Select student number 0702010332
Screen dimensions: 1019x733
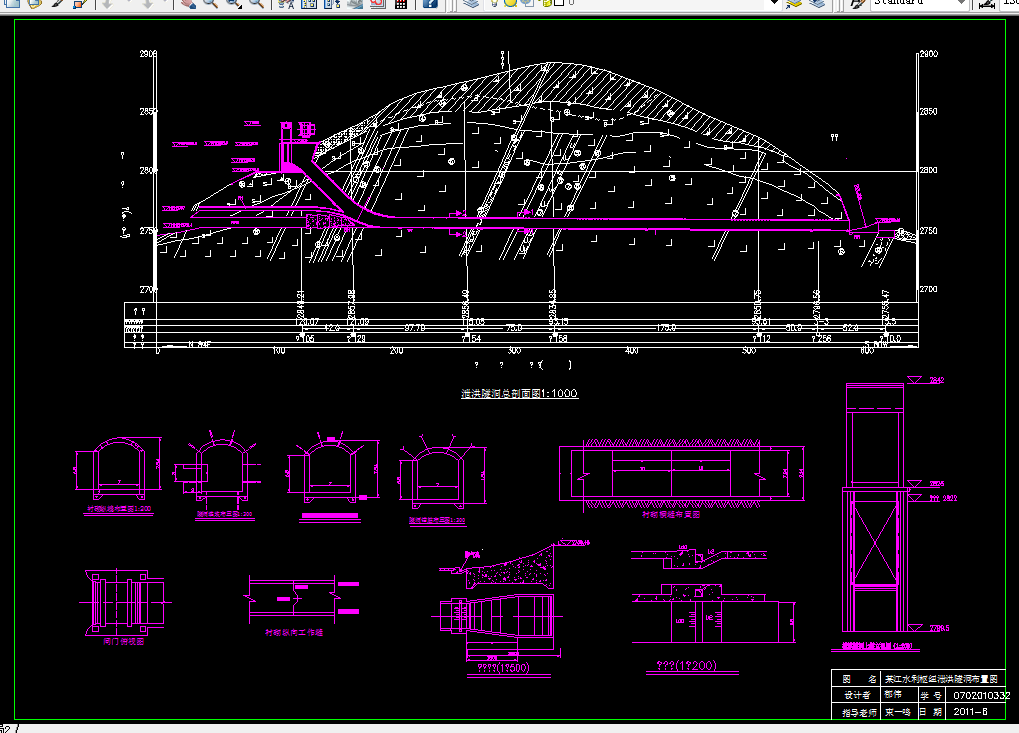click(x=981, y=695)
